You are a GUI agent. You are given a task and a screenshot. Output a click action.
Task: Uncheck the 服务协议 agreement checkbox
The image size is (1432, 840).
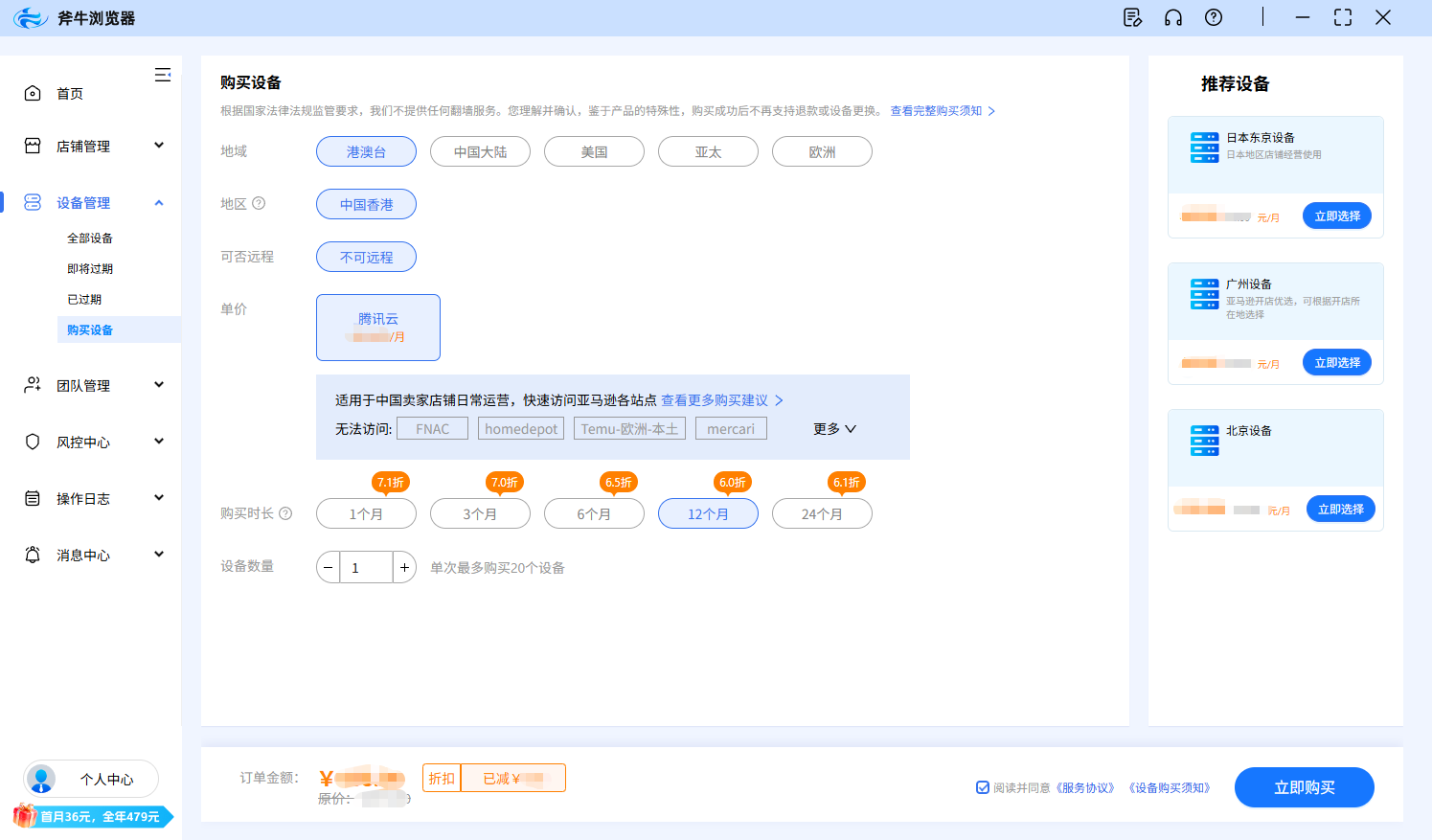point(983,786)
